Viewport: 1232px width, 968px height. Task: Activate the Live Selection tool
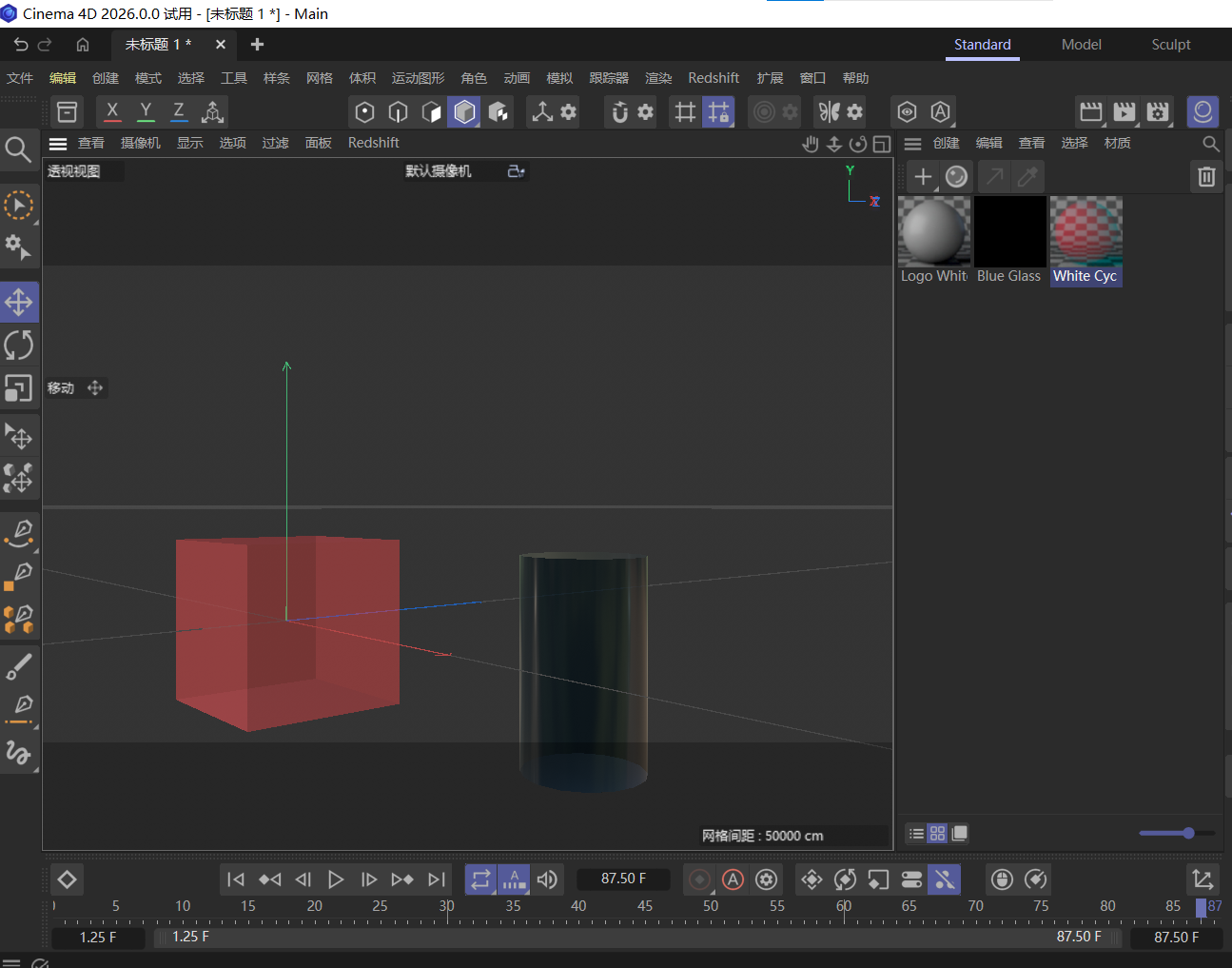(19, 206)
